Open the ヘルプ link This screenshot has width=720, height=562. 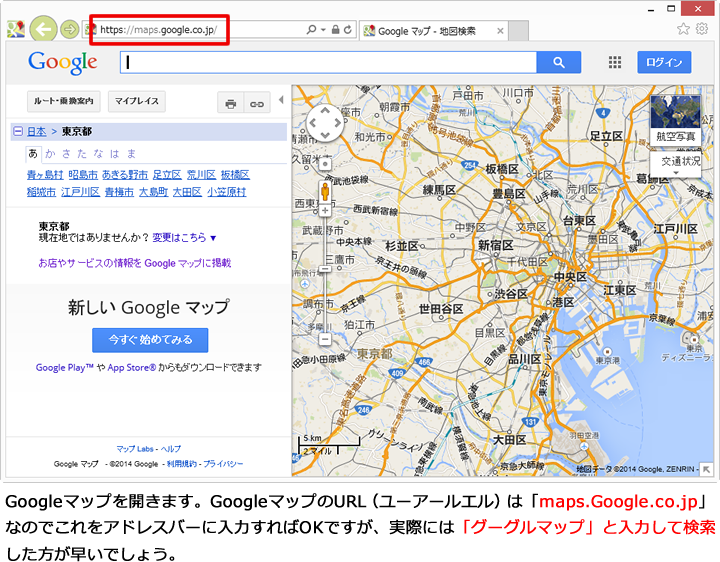coord(171,449)
